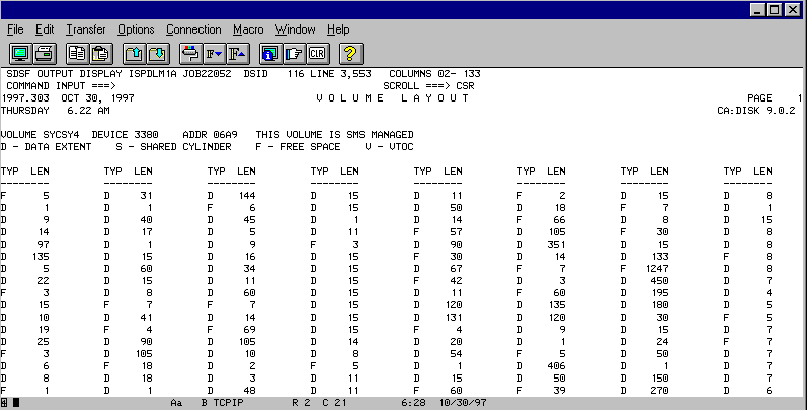Click the date text OCT 30, 1997
Viewport: 807px width, 410px height.
point(98,98)
